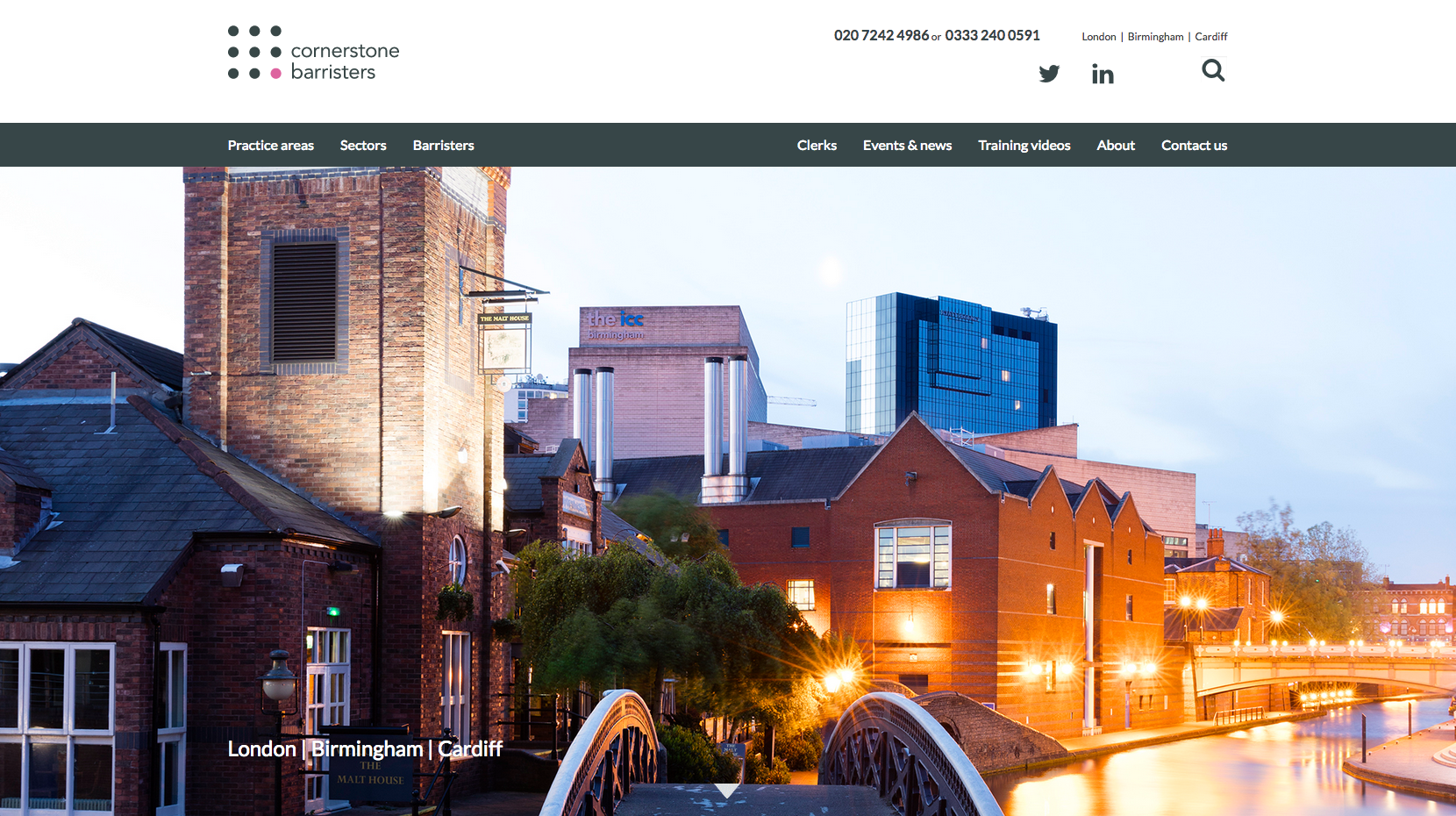
Task: Click the search magnifier icon
Action: pos(1213,70)
